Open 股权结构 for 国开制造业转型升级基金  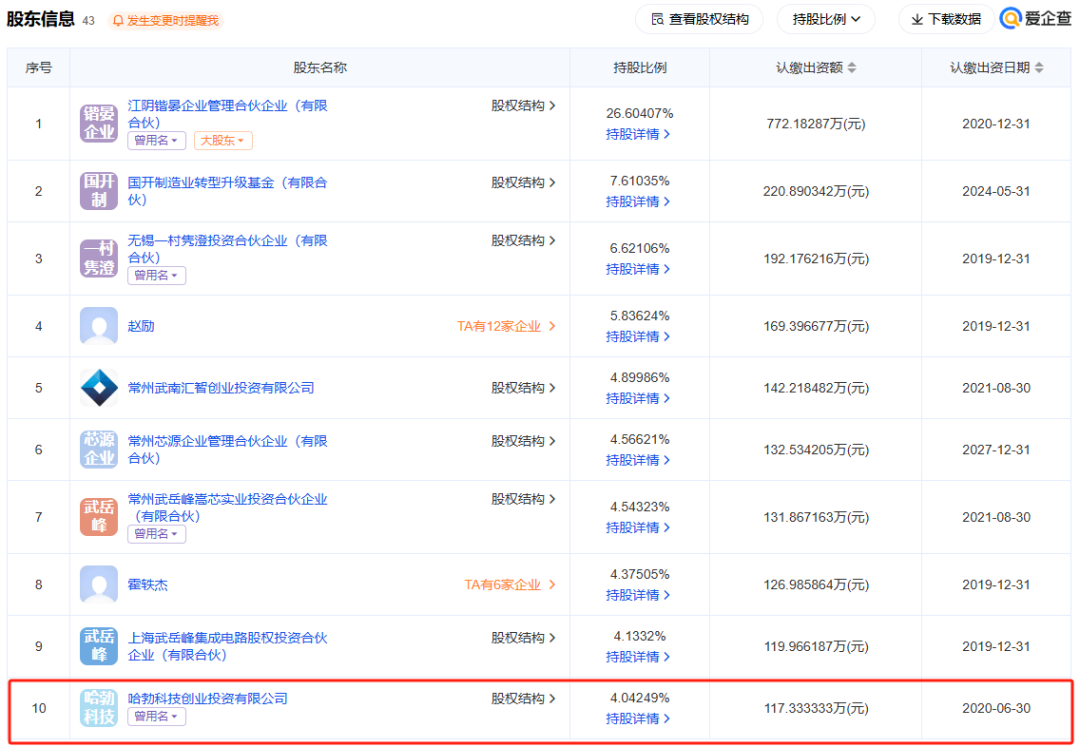pyautogui.click(x=523, y=182)
